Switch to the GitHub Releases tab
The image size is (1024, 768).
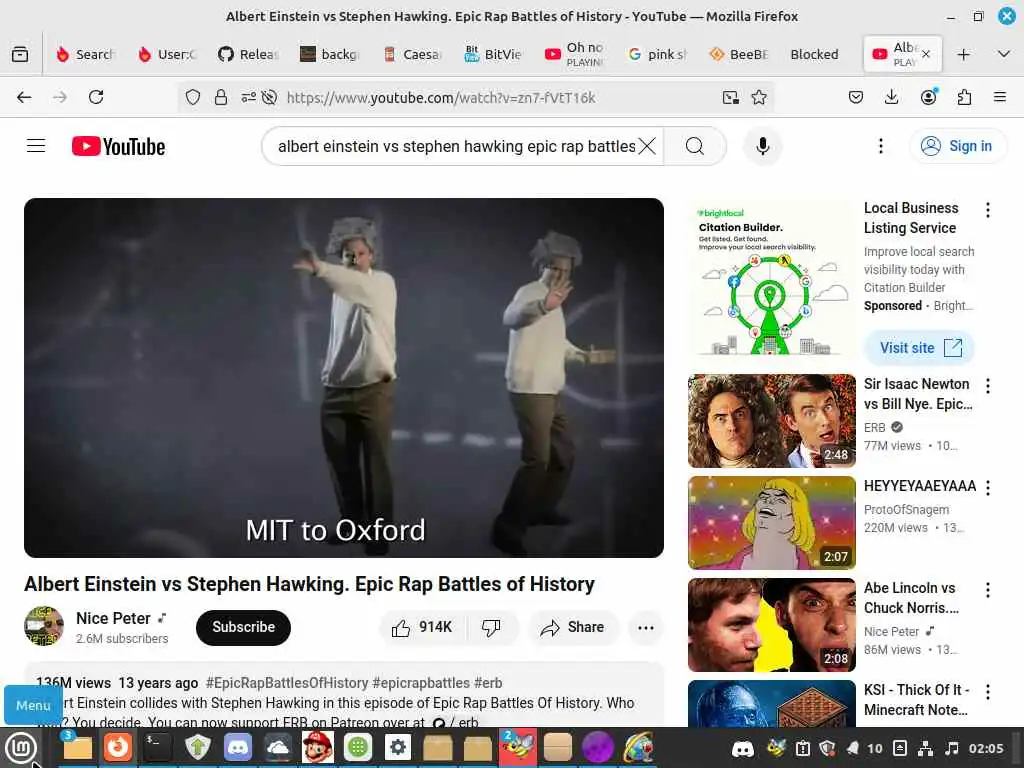tap(250, 54)
